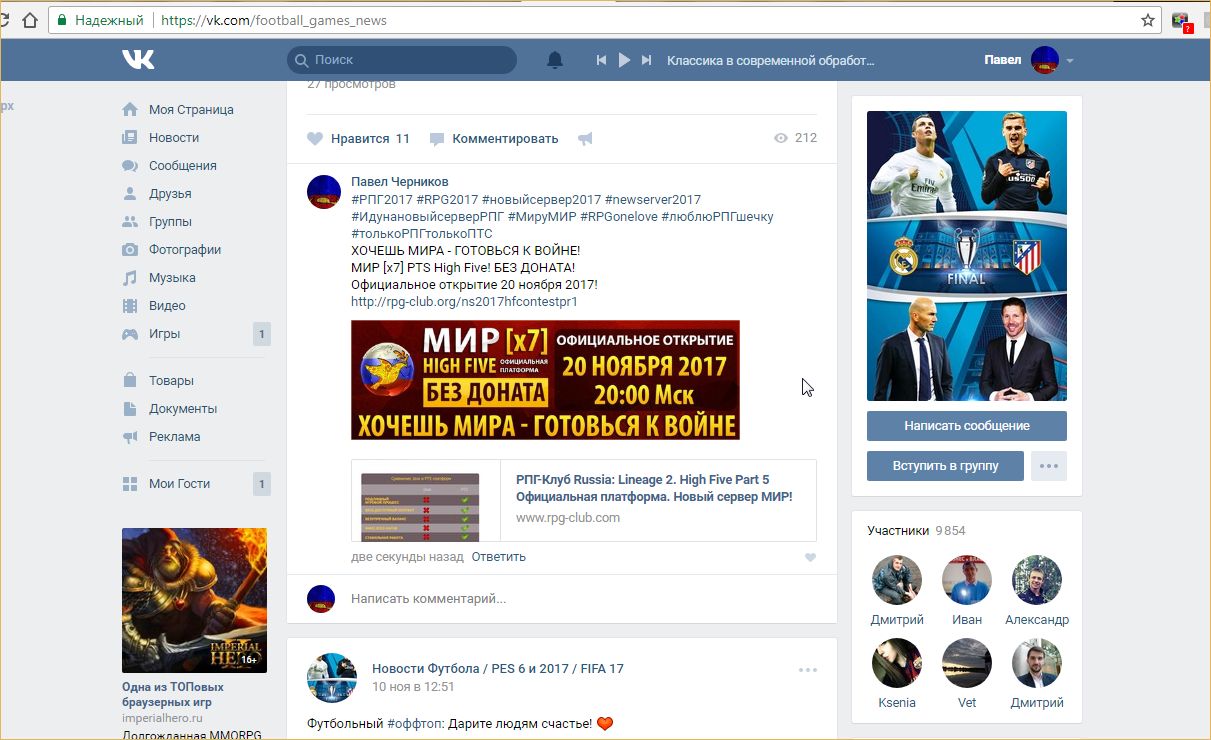Click the Надежный secure lock indicator
The width and height of the screenshot is (1211, 740).
click(101, 20)
